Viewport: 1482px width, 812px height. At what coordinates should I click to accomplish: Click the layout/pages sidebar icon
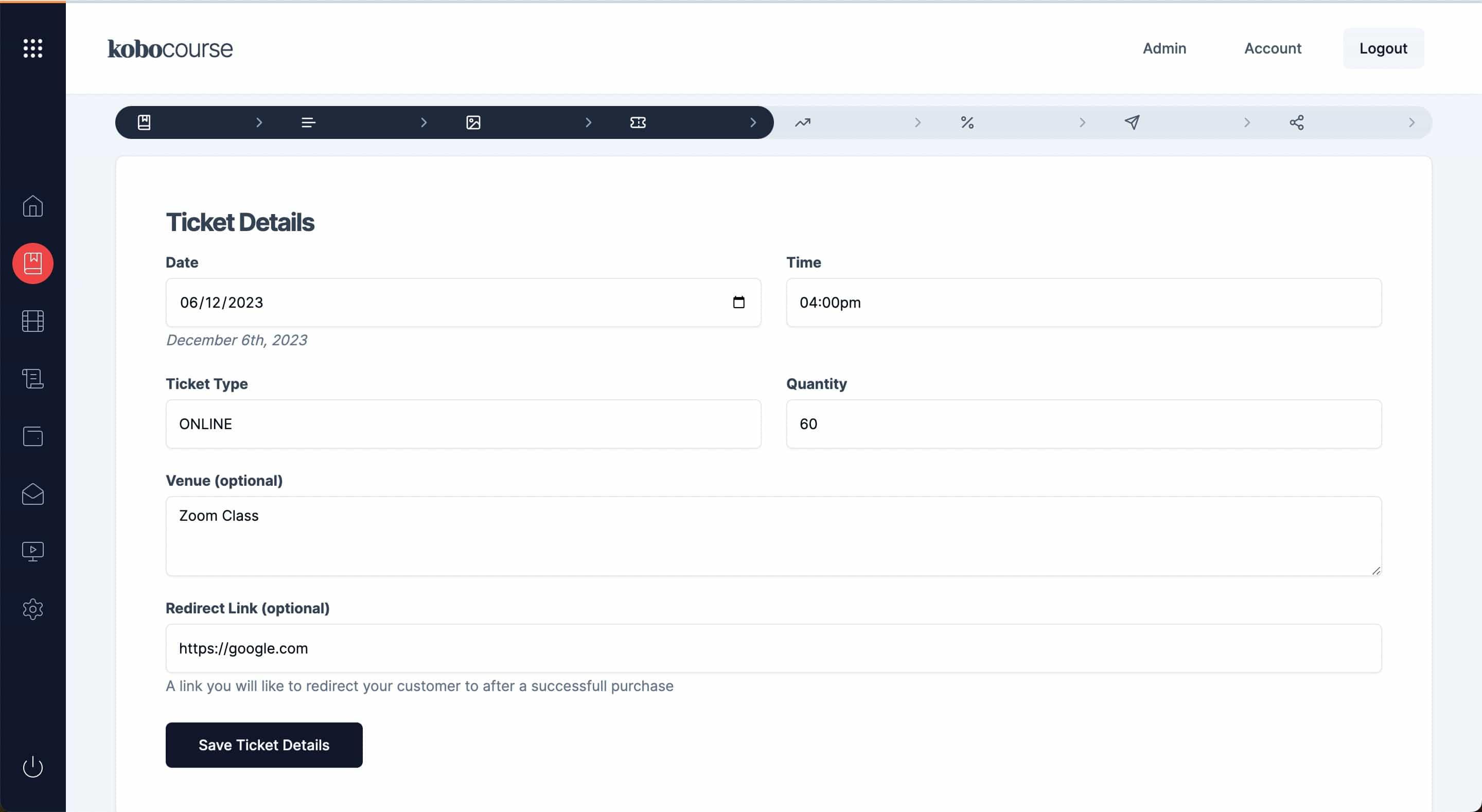(33, 320)
